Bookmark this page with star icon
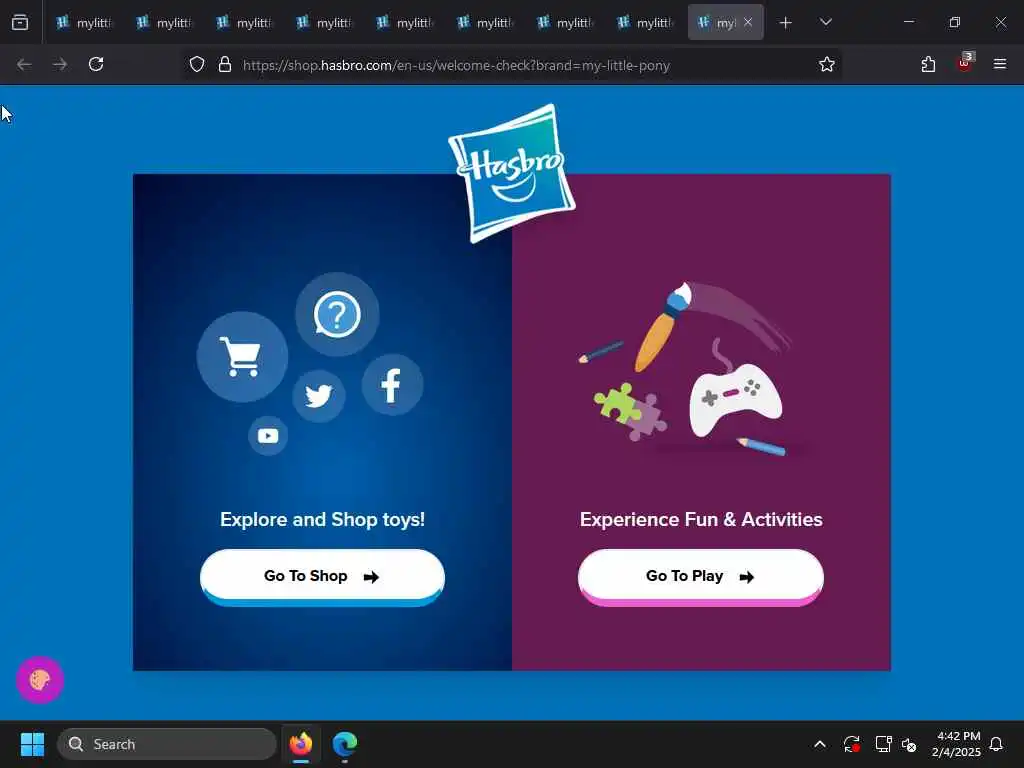The width and height of the screenshot is (1024, 768). 827,64
